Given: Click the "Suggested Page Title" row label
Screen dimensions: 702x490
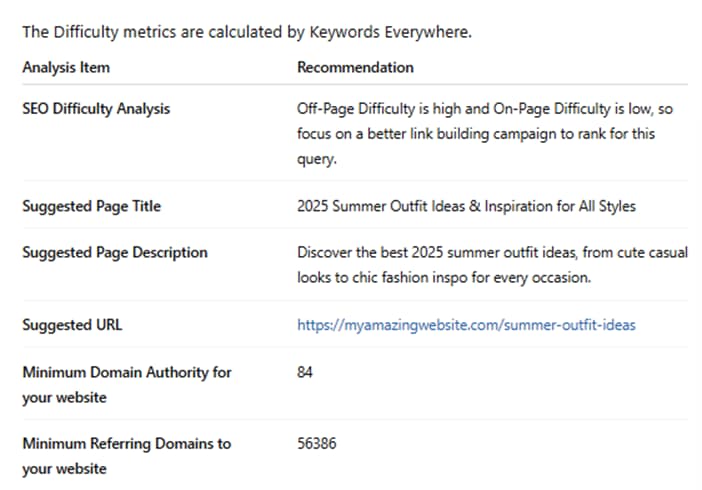Looking at the screenshot, I should (x=92, y=206).
